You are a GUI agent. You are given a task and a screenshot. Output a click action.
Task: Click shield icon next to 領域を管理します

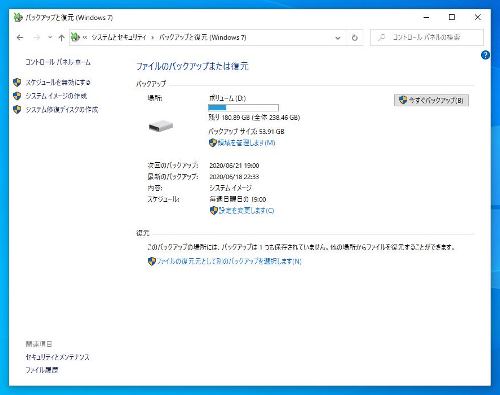pos(213,143)
